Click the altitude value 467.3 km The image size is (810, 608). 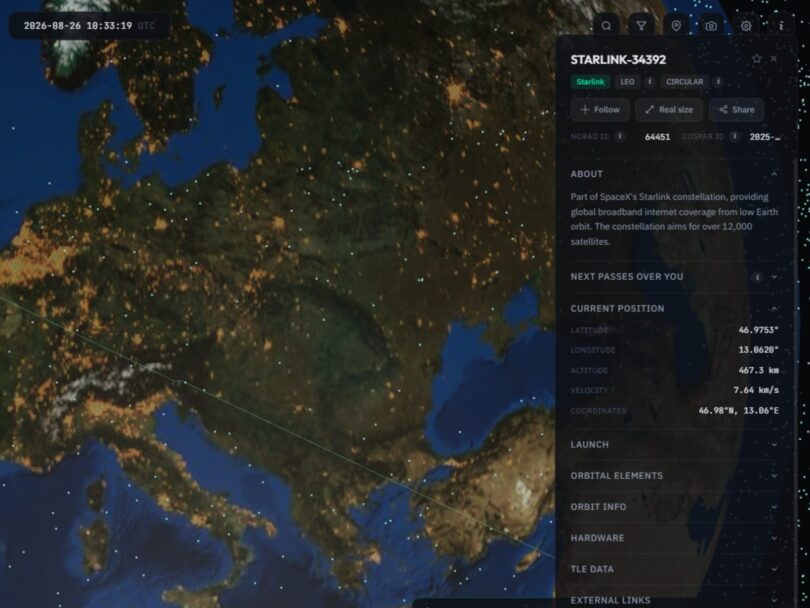point(758,370)
